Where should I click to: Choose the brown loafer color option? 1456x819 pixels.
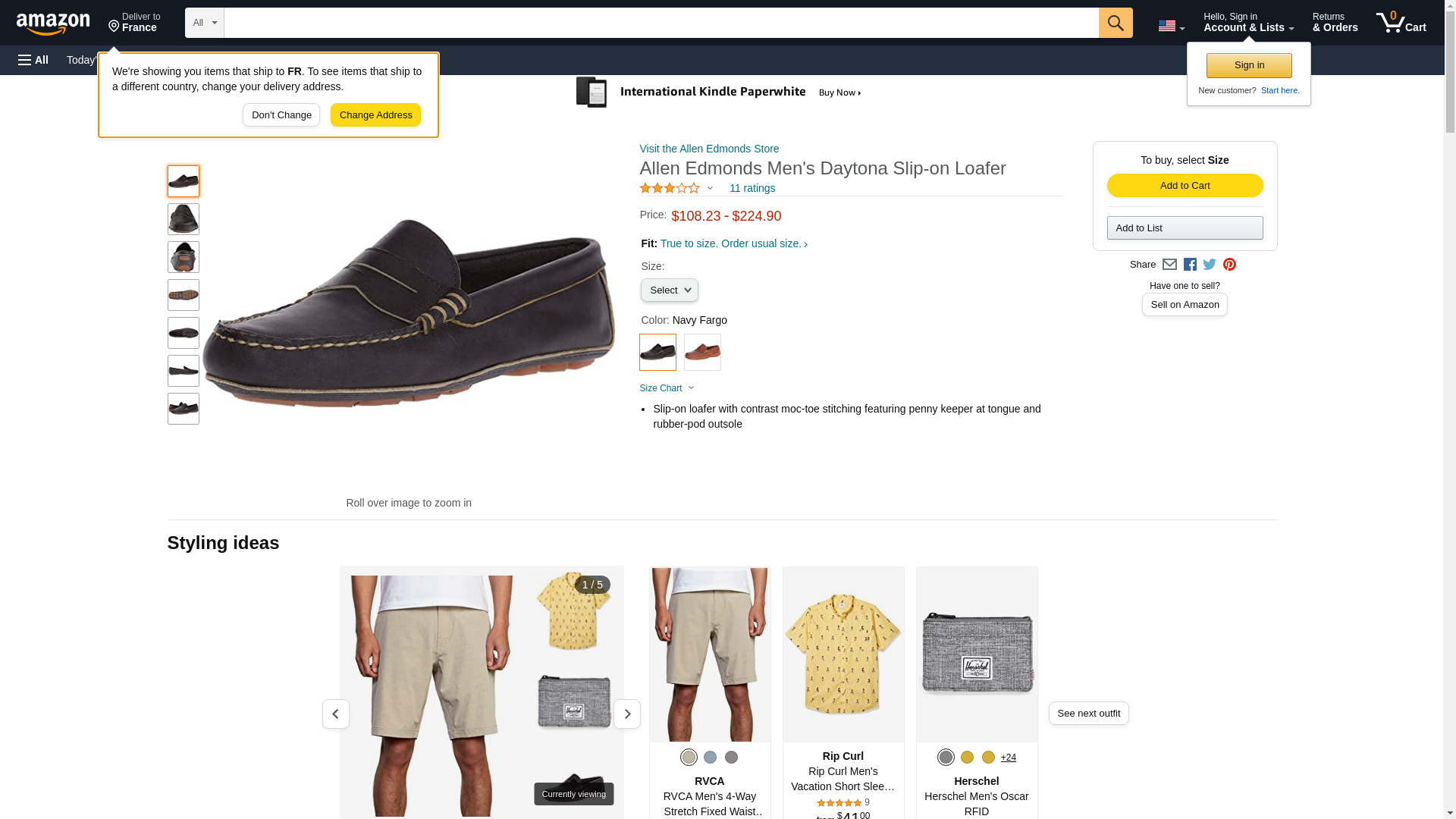[x=702, y=352]
